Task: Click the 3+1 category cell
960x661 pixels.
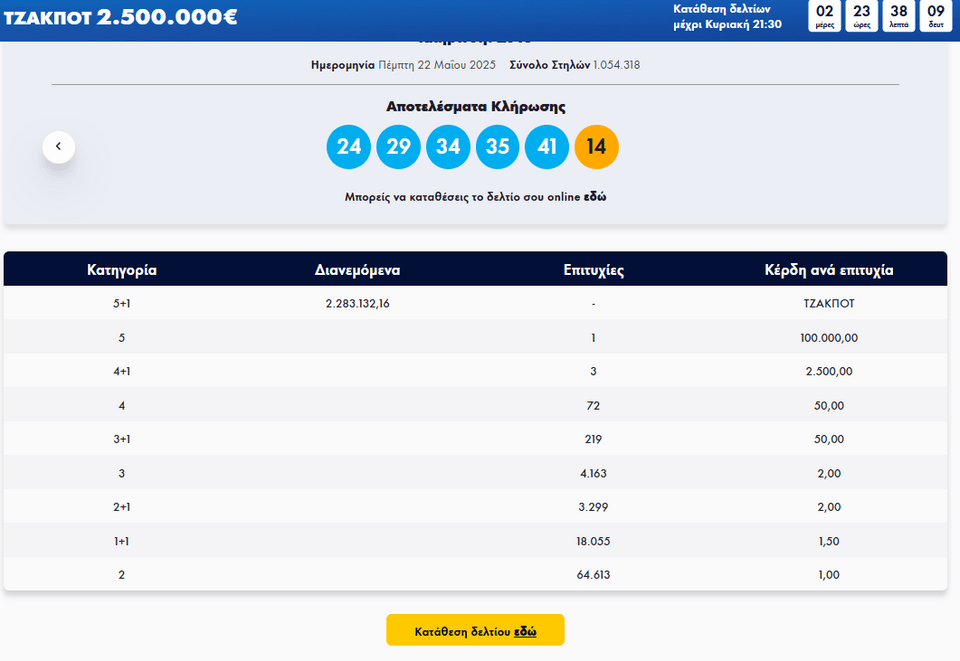Action: point(122,439)
